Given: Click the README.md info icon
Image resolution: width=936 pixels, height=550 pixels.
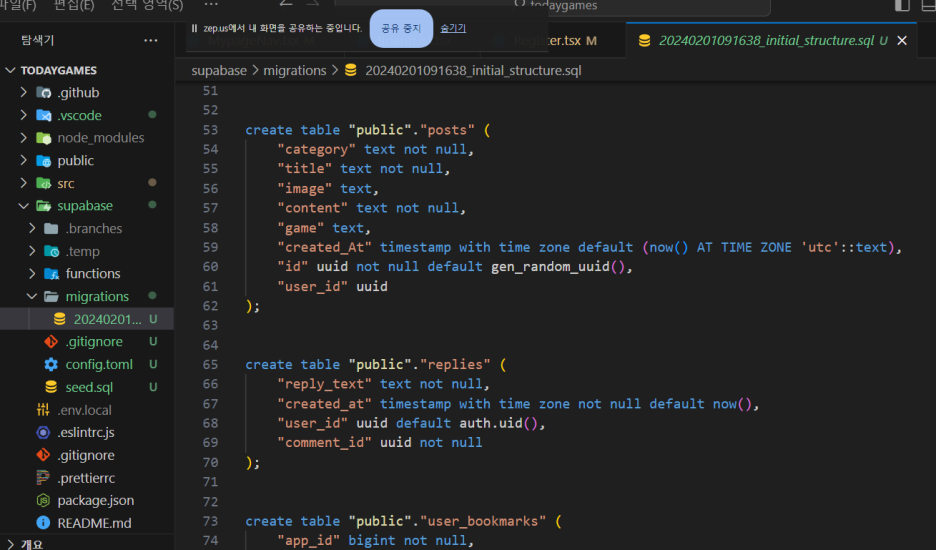Looking at the screenshot, I should (43, 523).
